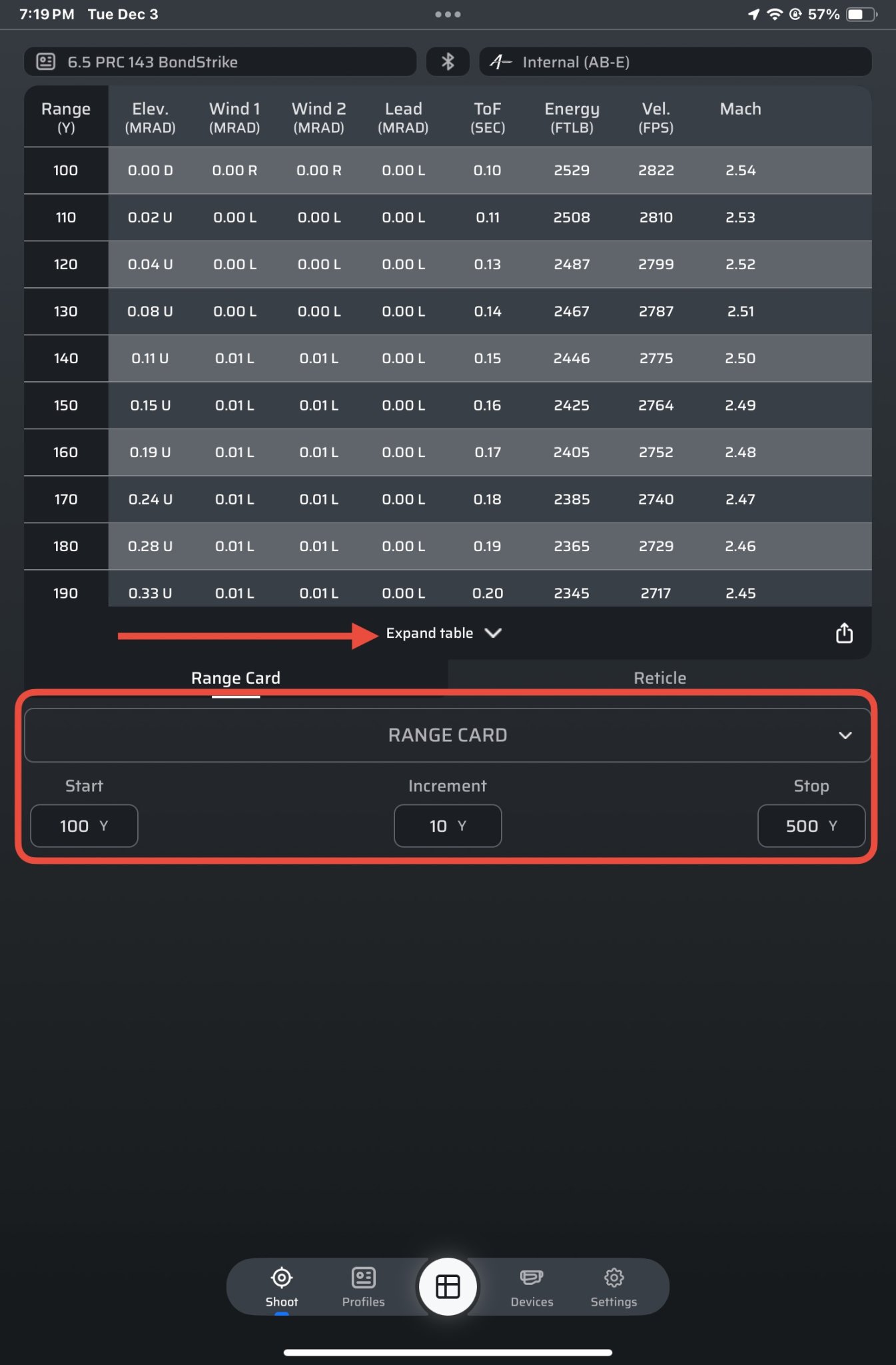Open the Devices icon in bottom bar
The height and width of the screenshot is (1365, 896).
[x=532, y=1278]
